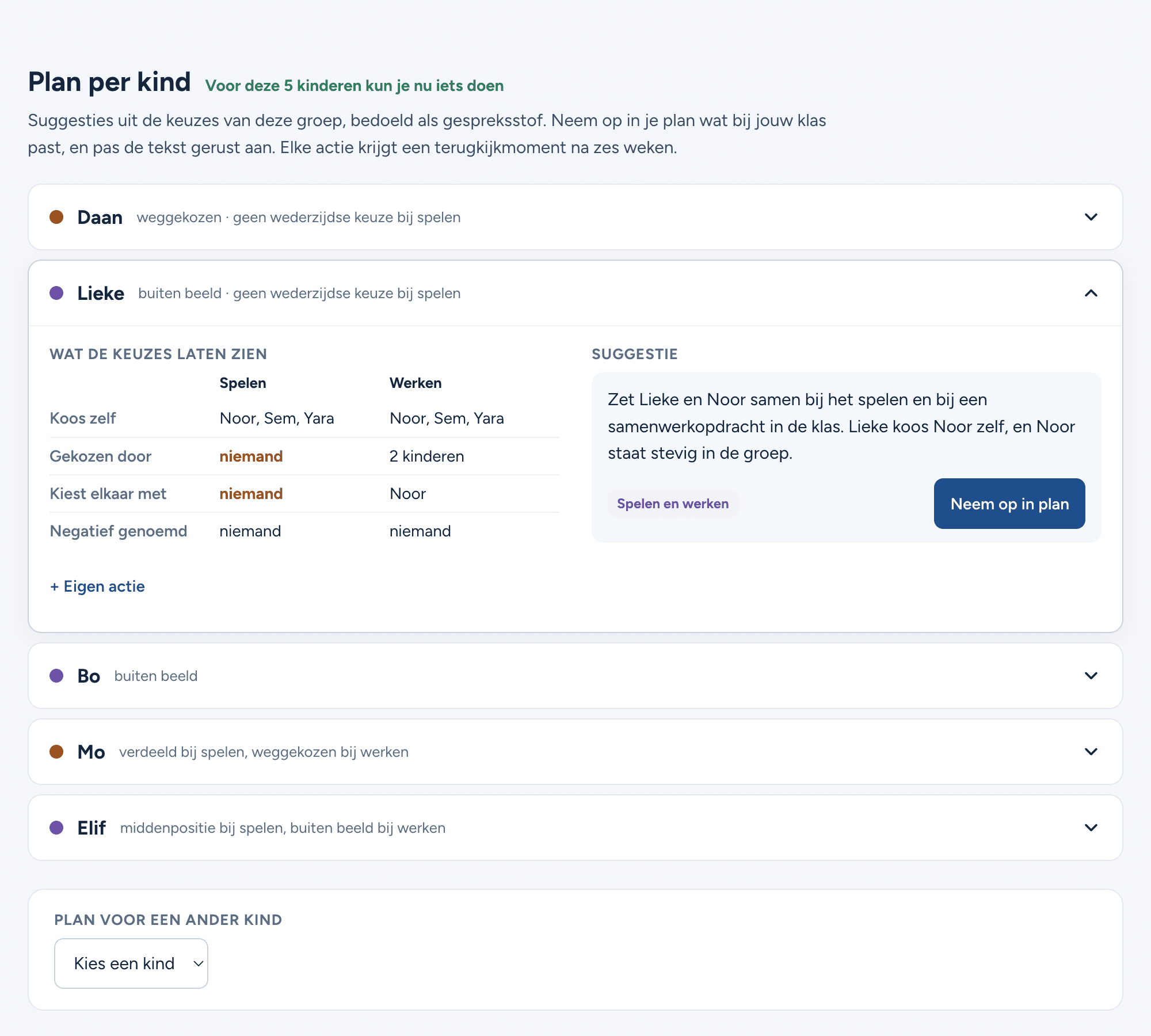Click the name 'Mo'
This screenshot has width=1151, height=1036.
[91, 752]
